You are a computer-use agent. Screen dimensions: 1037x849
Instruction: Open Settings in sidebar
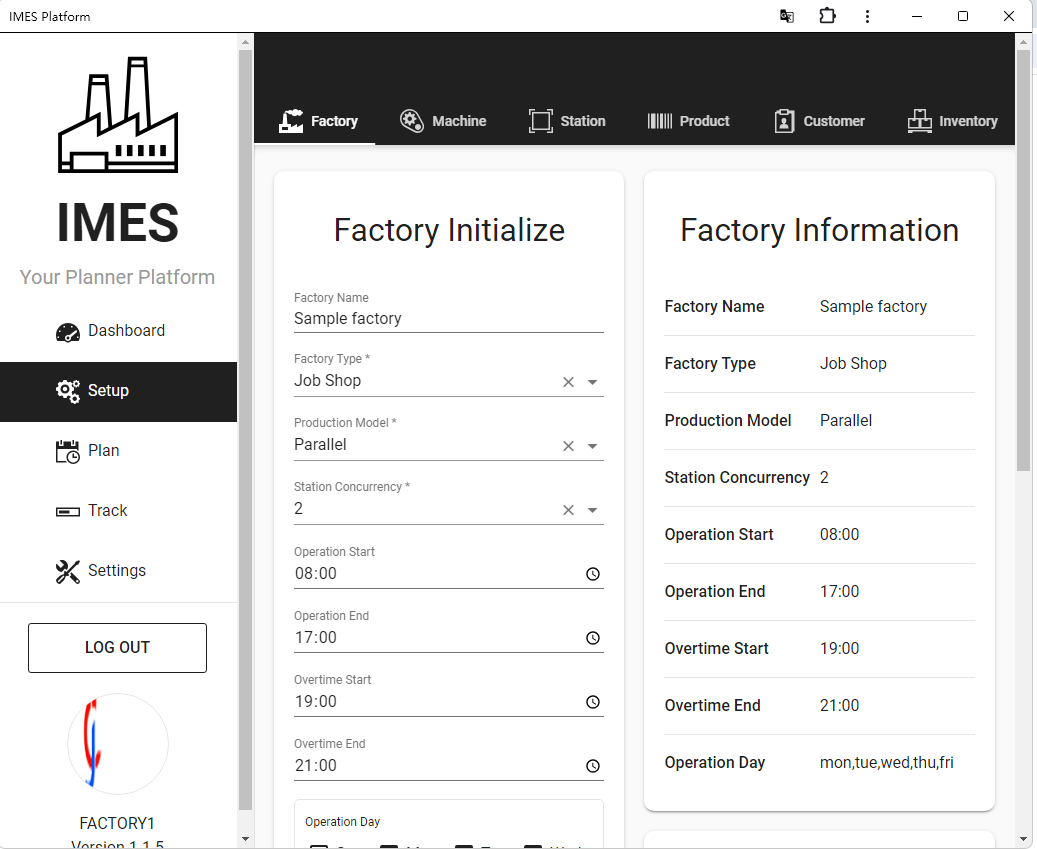coord(118,571)
